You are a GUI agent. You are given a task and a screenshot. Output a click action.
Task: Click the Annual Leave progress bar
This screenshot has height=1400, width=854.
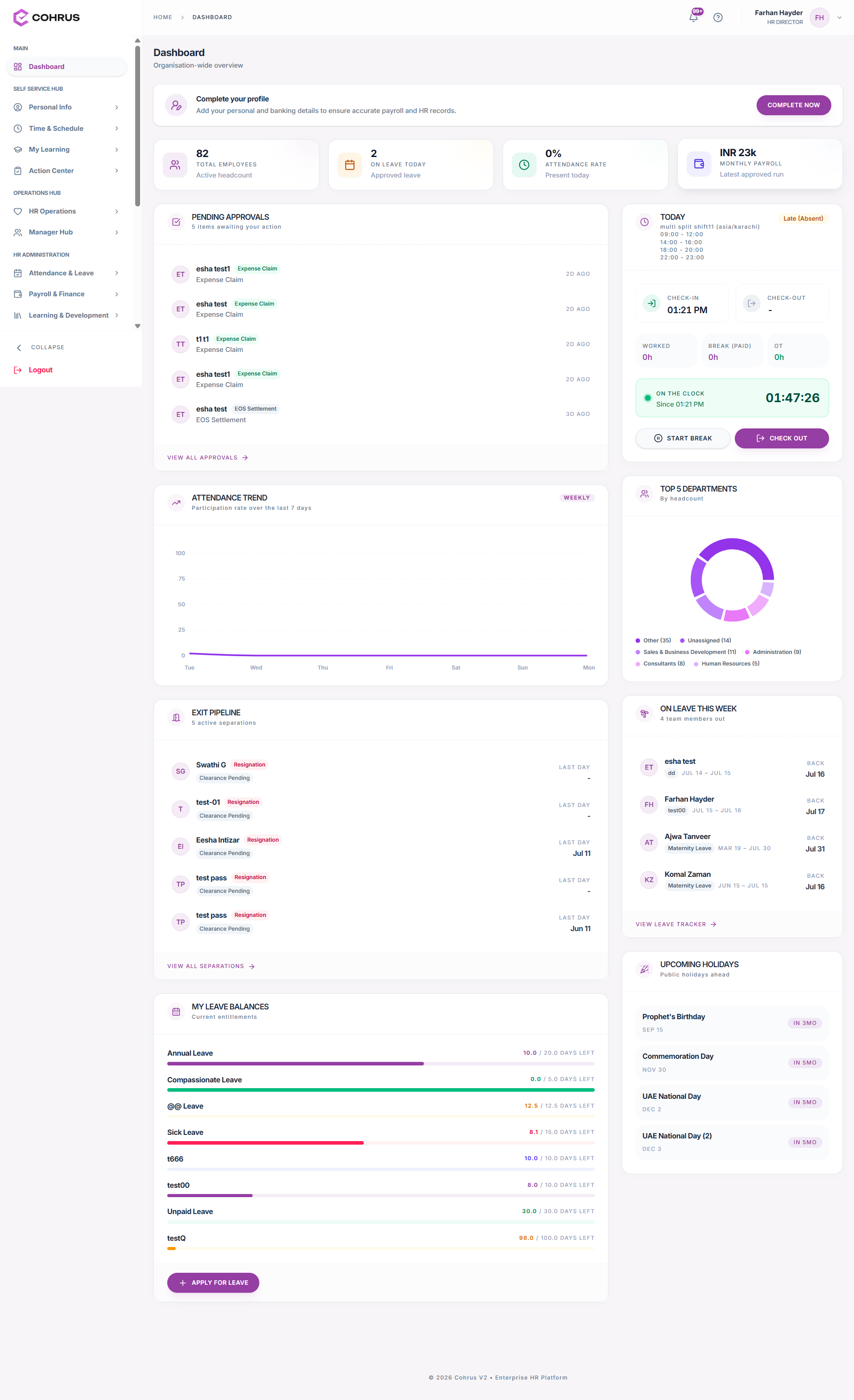381,1064
